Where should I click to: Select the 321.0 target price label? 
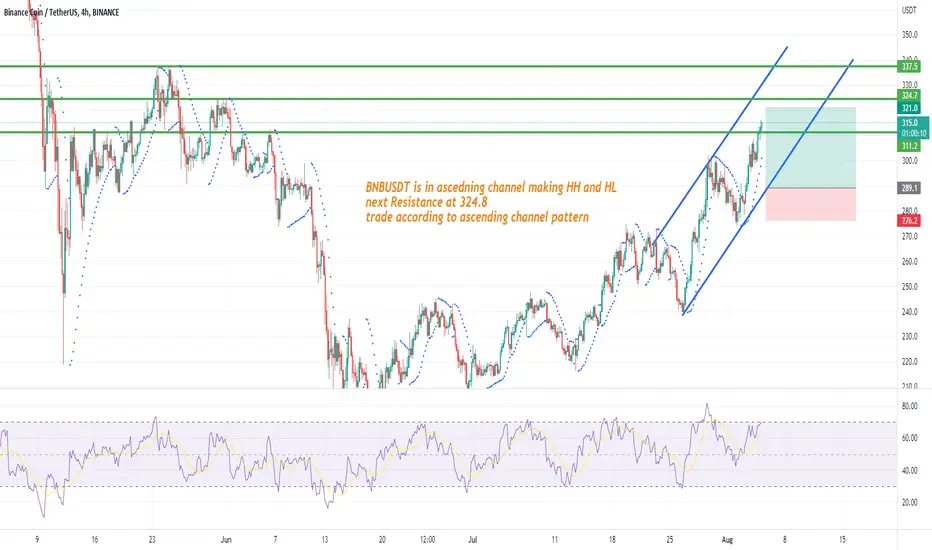[x=909, y=108]
